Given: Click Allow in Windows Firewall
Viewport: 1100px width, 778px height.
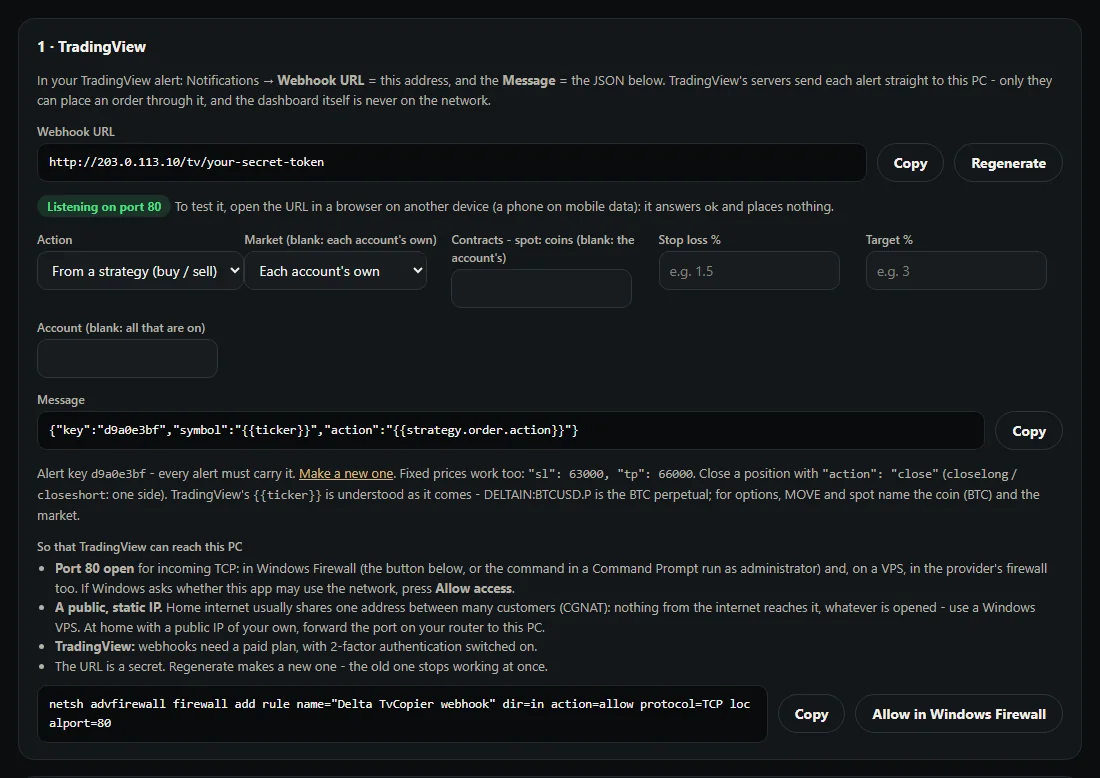Looking at the screenshot, I should pyautogui.click(x=958, y=714).
